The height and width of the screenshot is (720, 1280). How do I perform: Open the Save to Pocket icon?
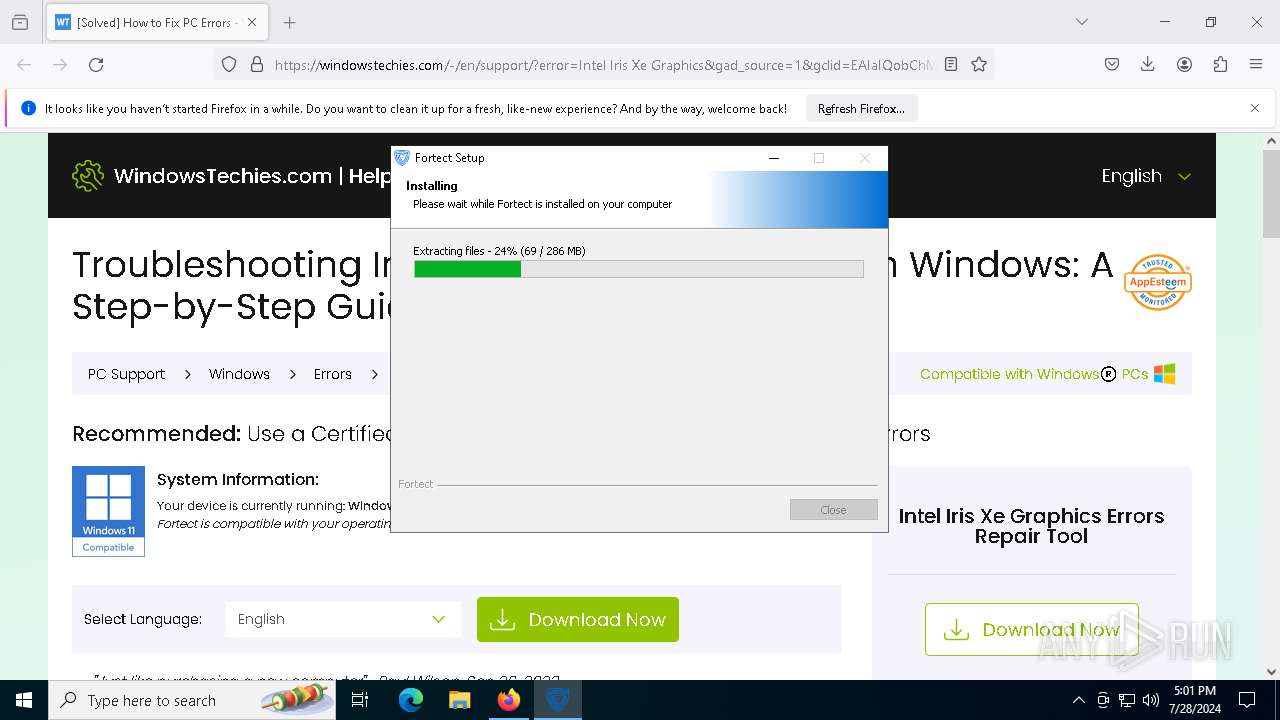pos(1112,64)
